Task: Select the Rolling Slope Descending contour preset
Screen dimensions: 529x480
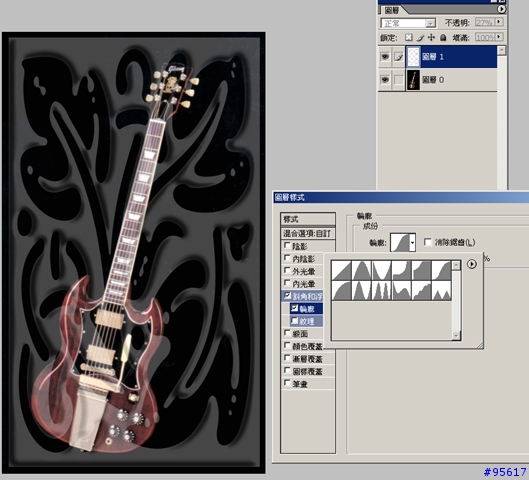Action: coord(401,290)
